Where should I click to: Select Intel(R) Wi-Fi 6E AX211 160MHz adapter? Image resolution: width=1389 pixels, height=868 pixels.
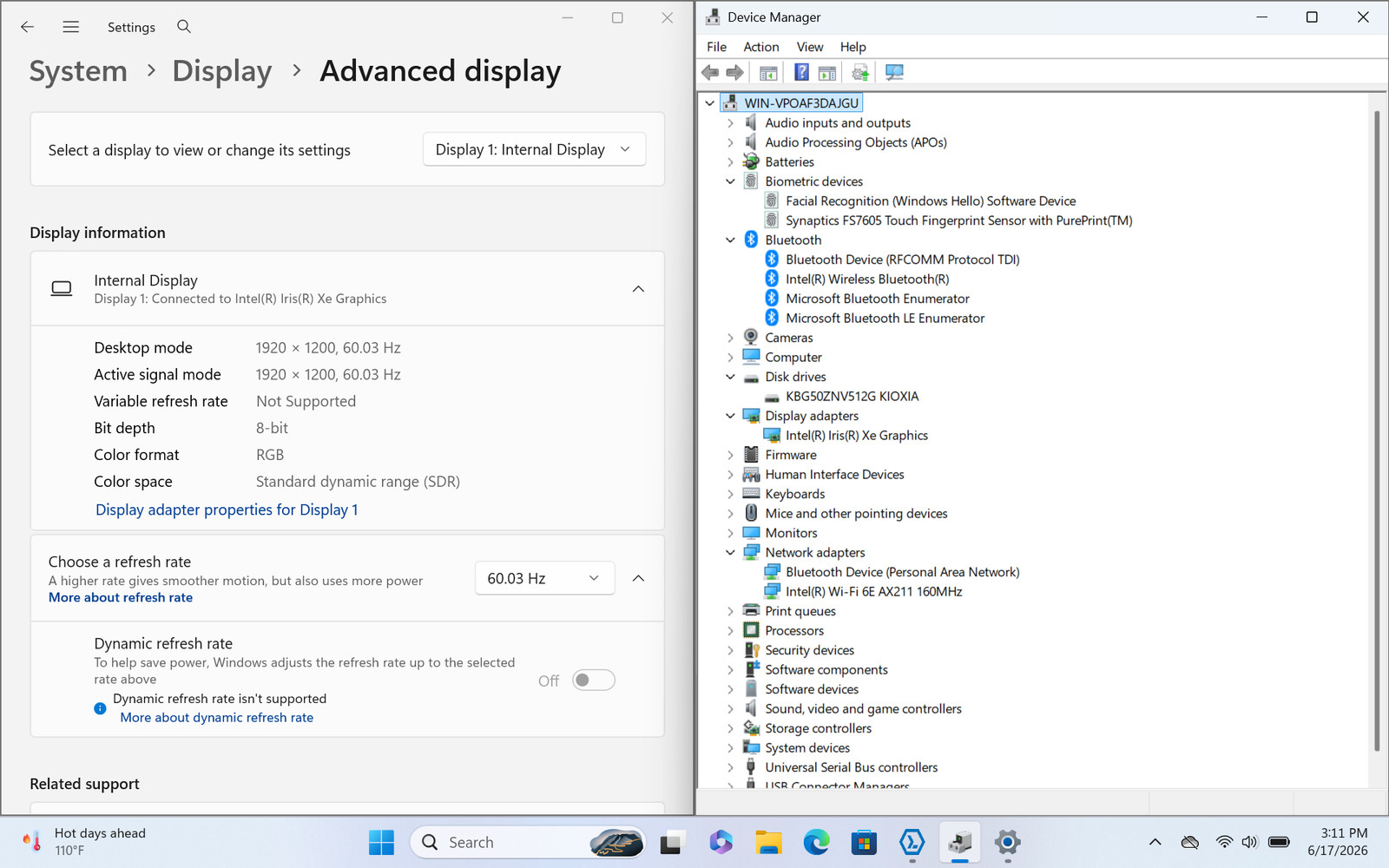click(x=874, y=592)
